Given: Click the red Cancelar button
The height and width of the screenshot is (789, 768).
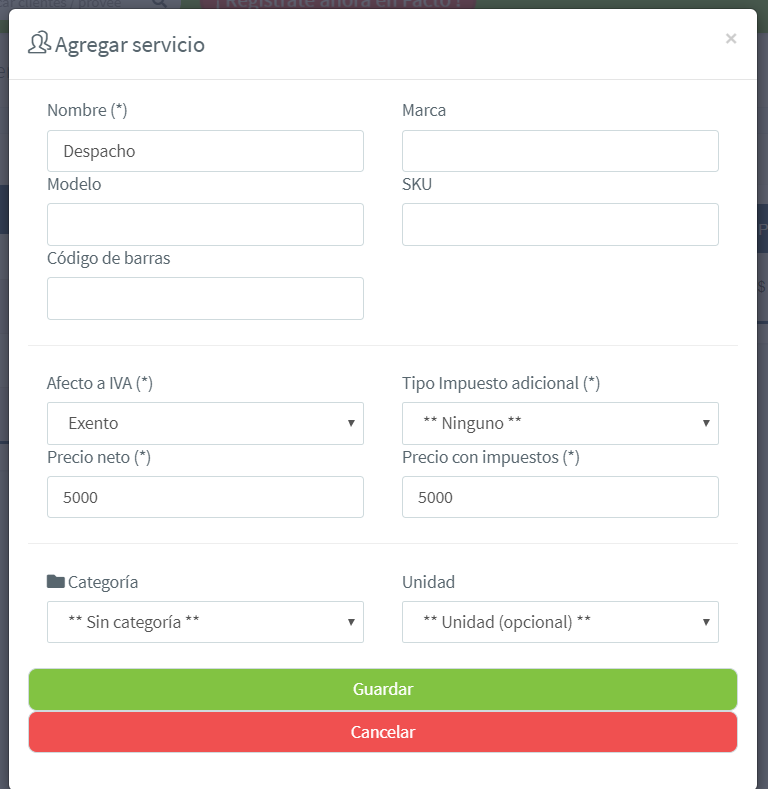Looking at the screenshot, I should pyautogui.click(x=383, y=732).
